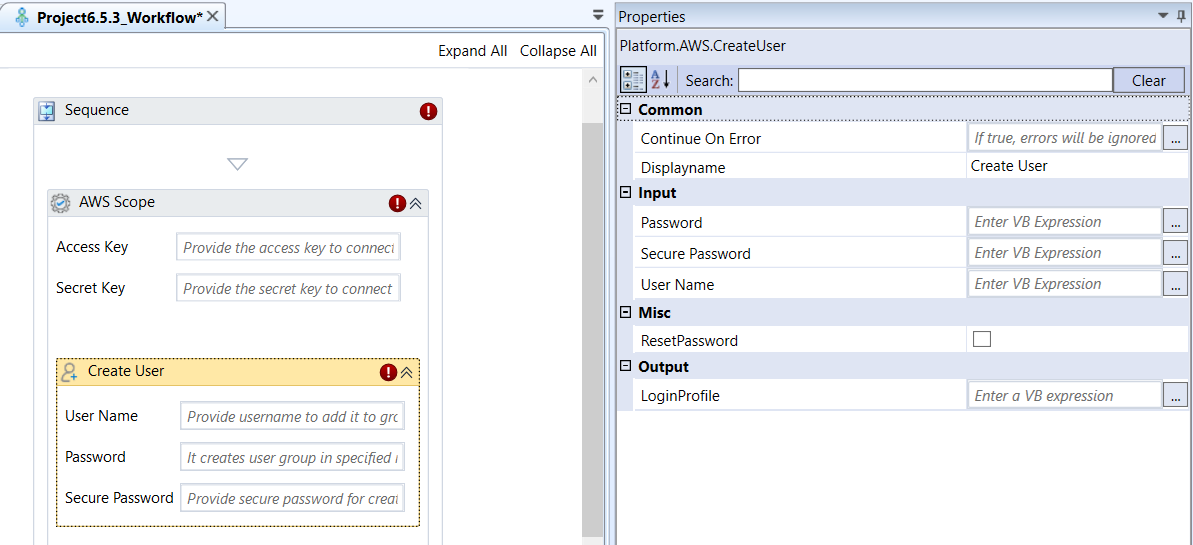
Task: Pin the Properties panel
Action: click(1181, 16)
